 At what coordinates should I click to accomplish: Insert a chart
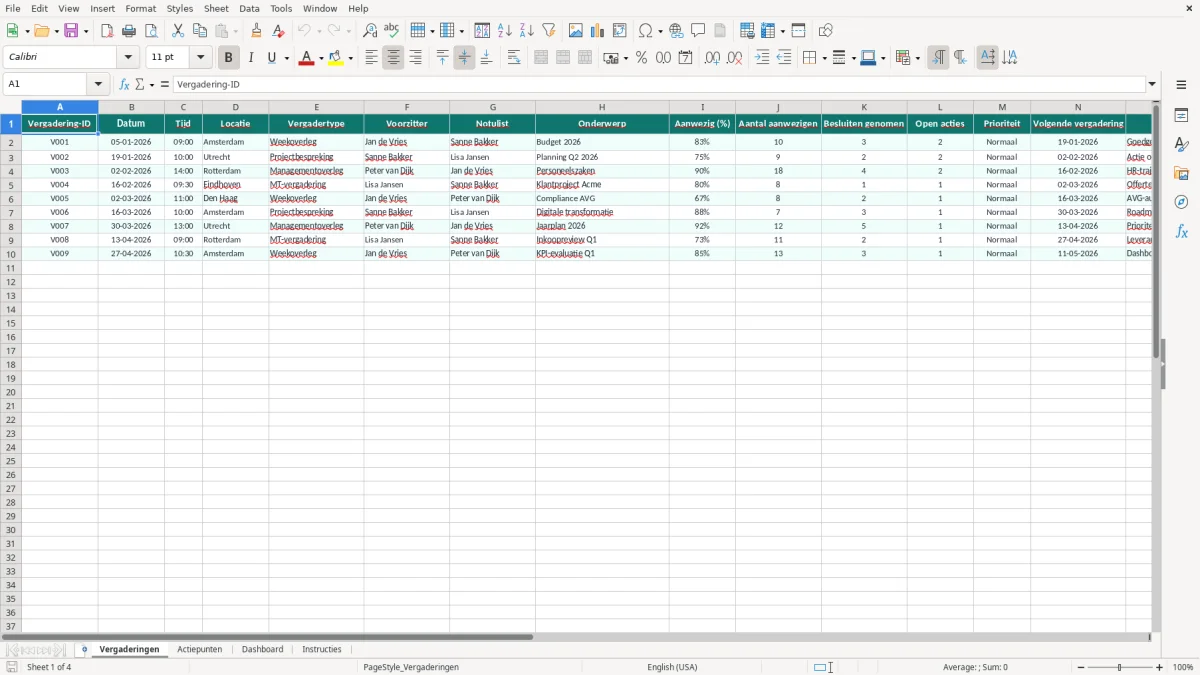(x=598, y=31)
